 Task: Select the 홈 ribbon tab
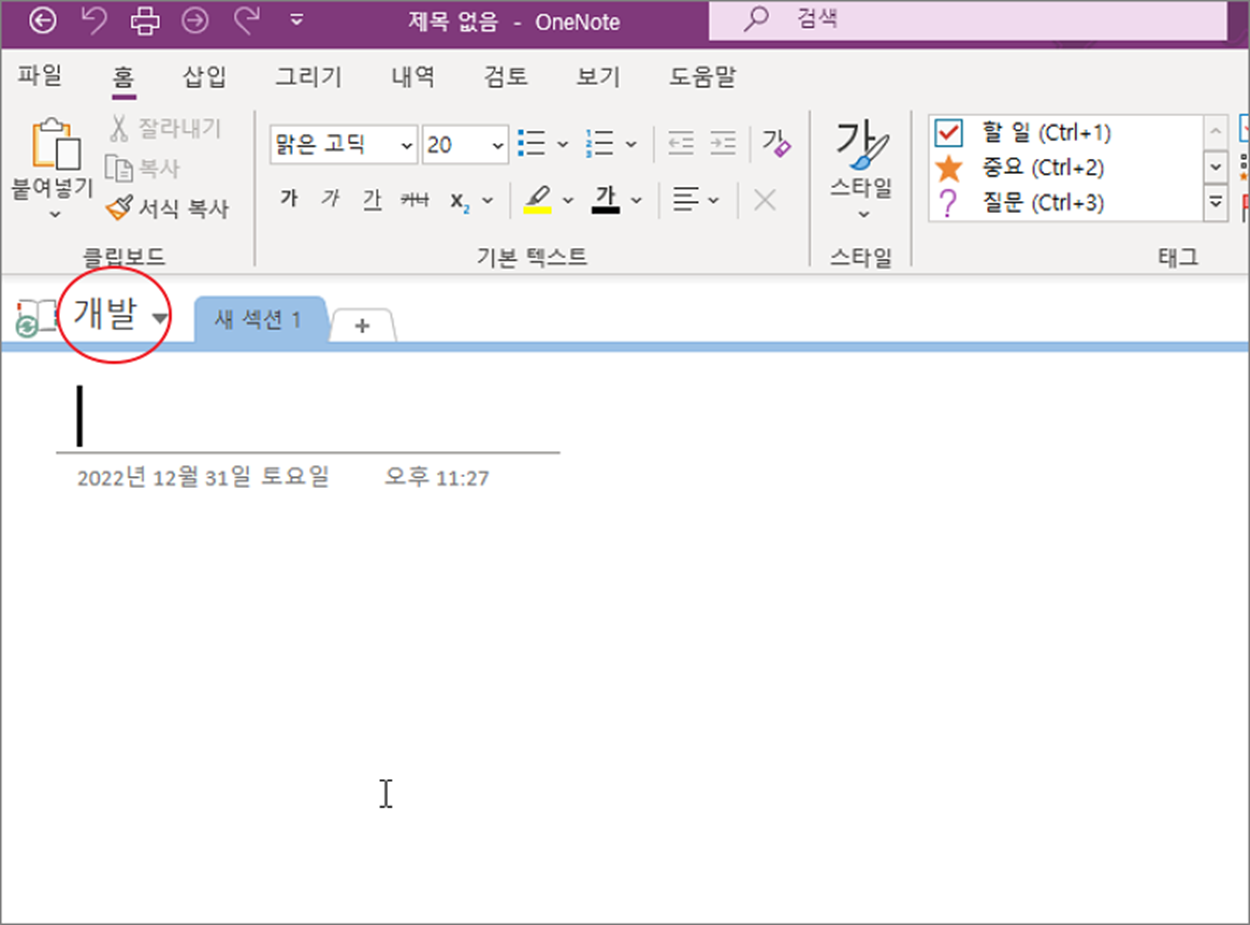[x=123, y=78]
